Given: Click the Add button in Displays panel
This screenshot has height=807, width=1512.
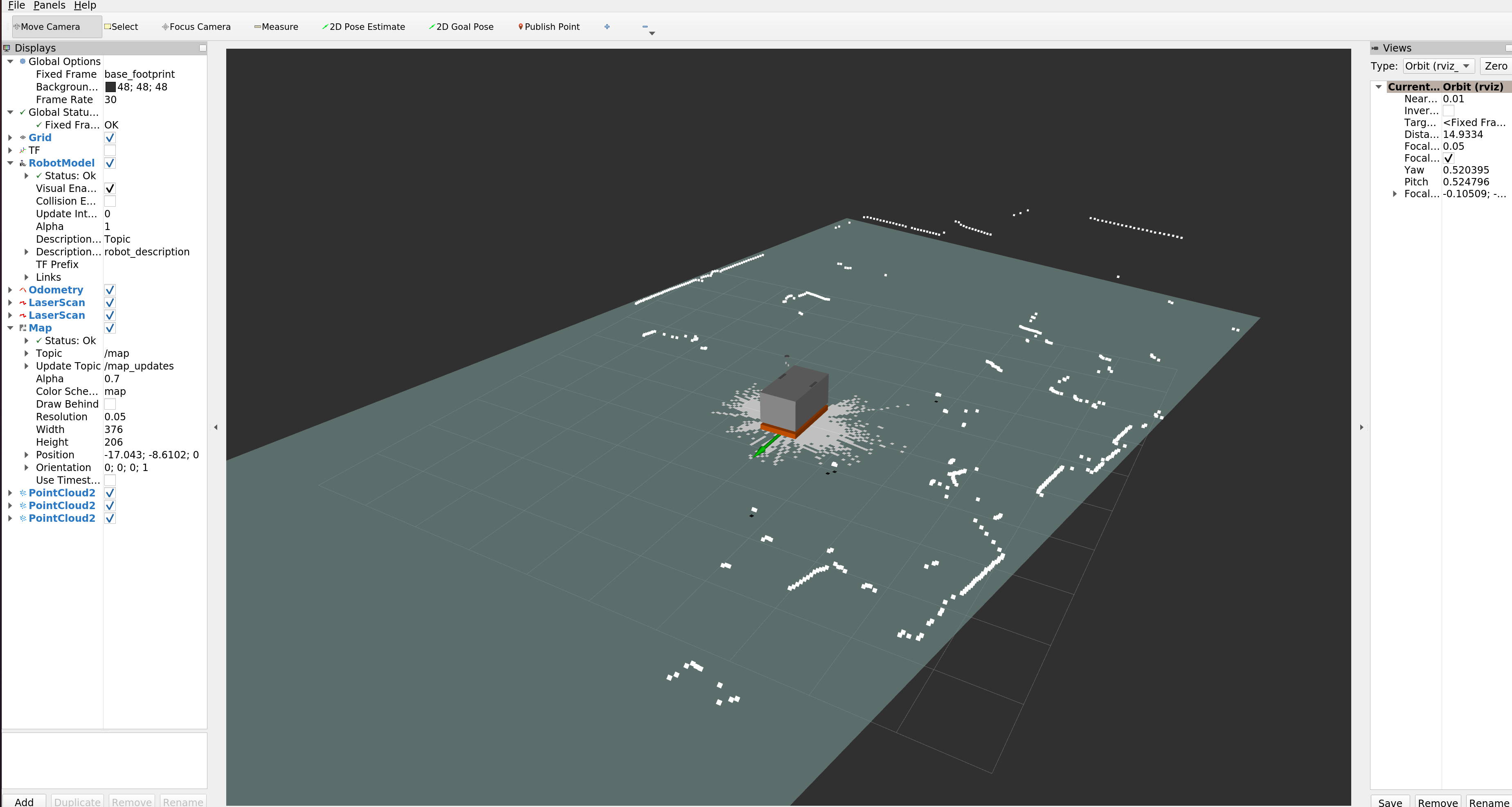Looking at the screenshot, I should (x=24, y=801).
